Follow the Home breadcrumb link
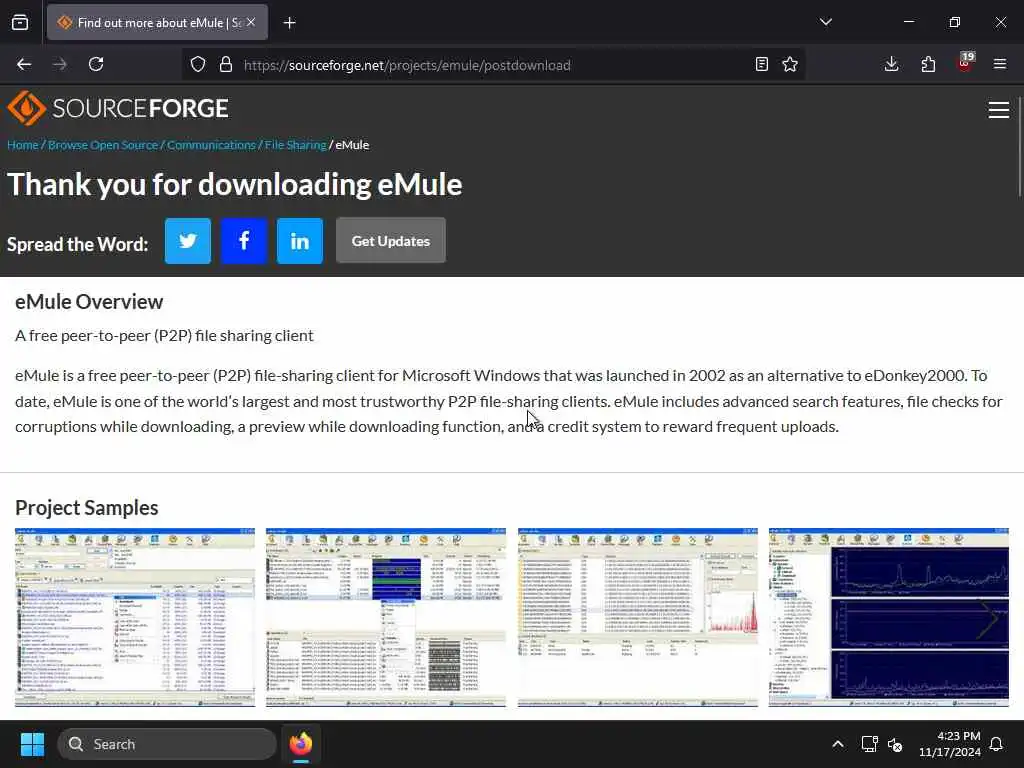1024x768 pixels. (x=23, y=145)
